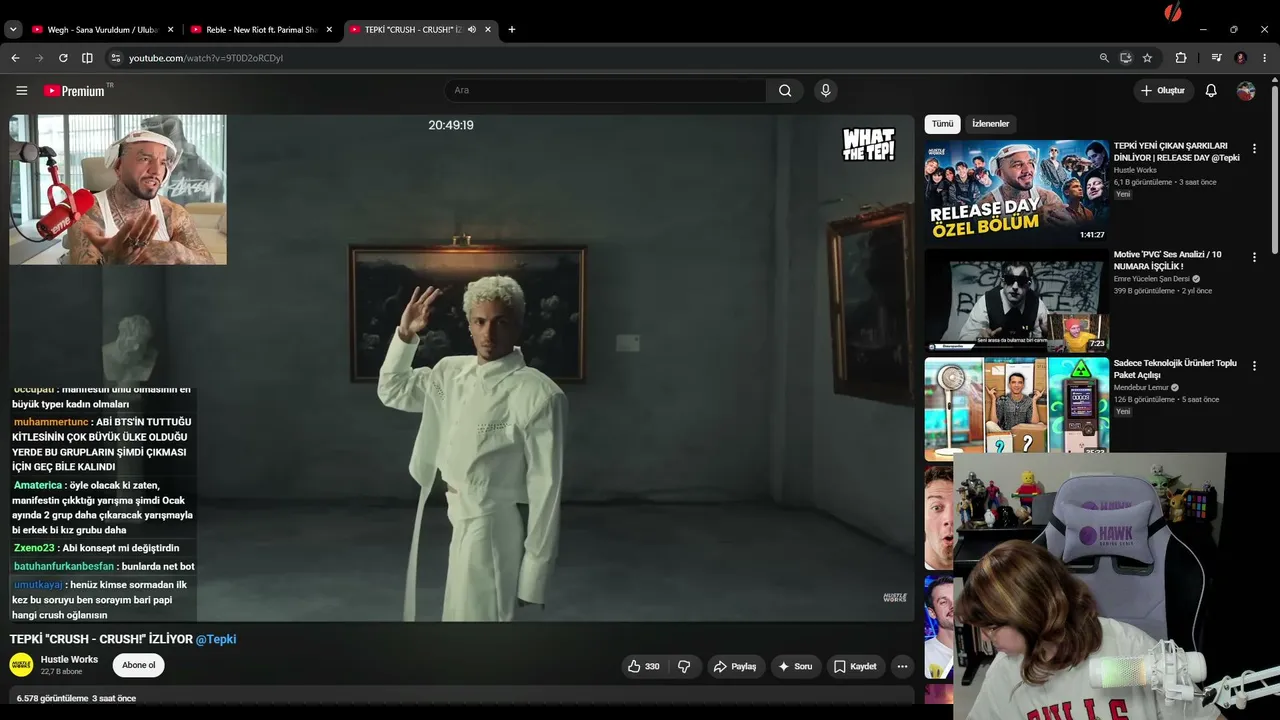Open the Sadece Teknolojik Ürünler video title

point(1175,369)
